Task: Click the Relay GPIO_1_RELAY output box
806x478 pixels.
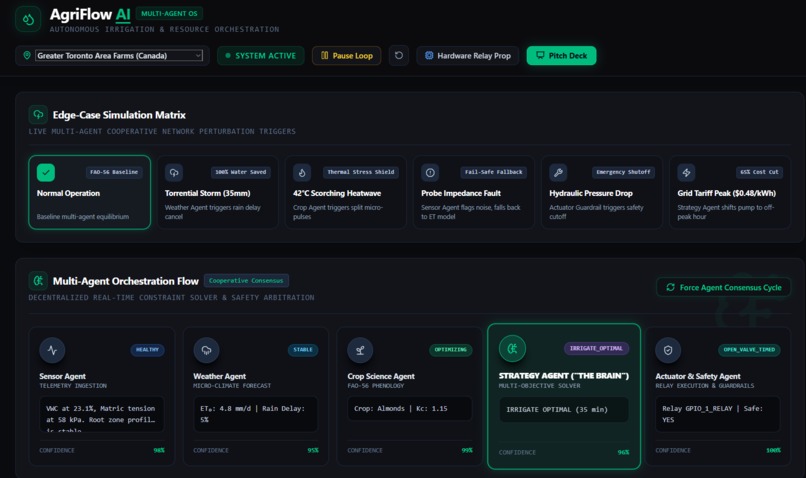Action: 718,414
